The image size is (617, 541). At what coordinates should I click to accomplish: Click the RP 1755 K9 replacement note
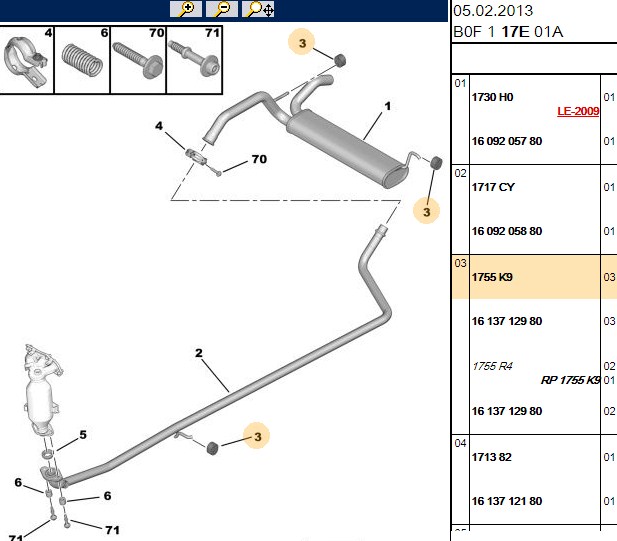tap(570, 380)
